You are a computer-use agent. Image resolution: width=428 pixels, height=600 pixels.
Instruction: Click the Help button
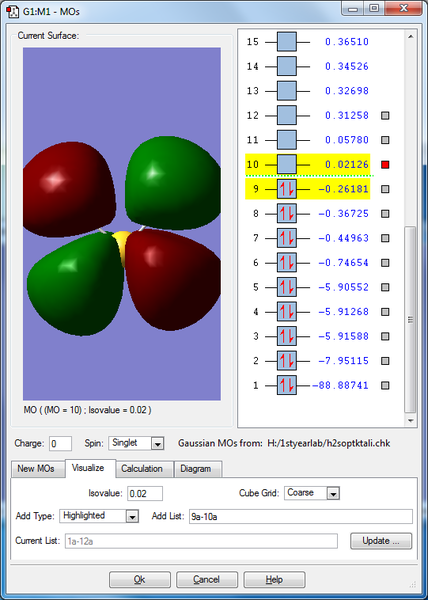[274, 580]
